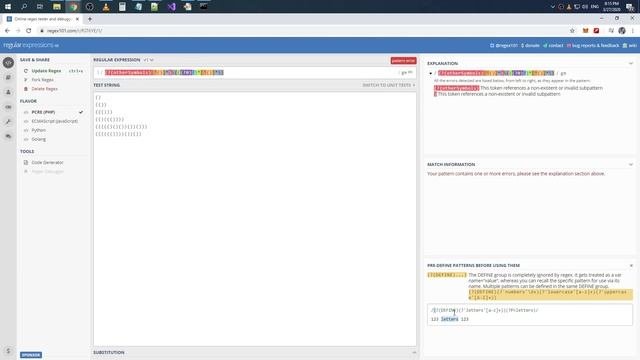
Task: Click Update Regex
Action: click(46, 71)
